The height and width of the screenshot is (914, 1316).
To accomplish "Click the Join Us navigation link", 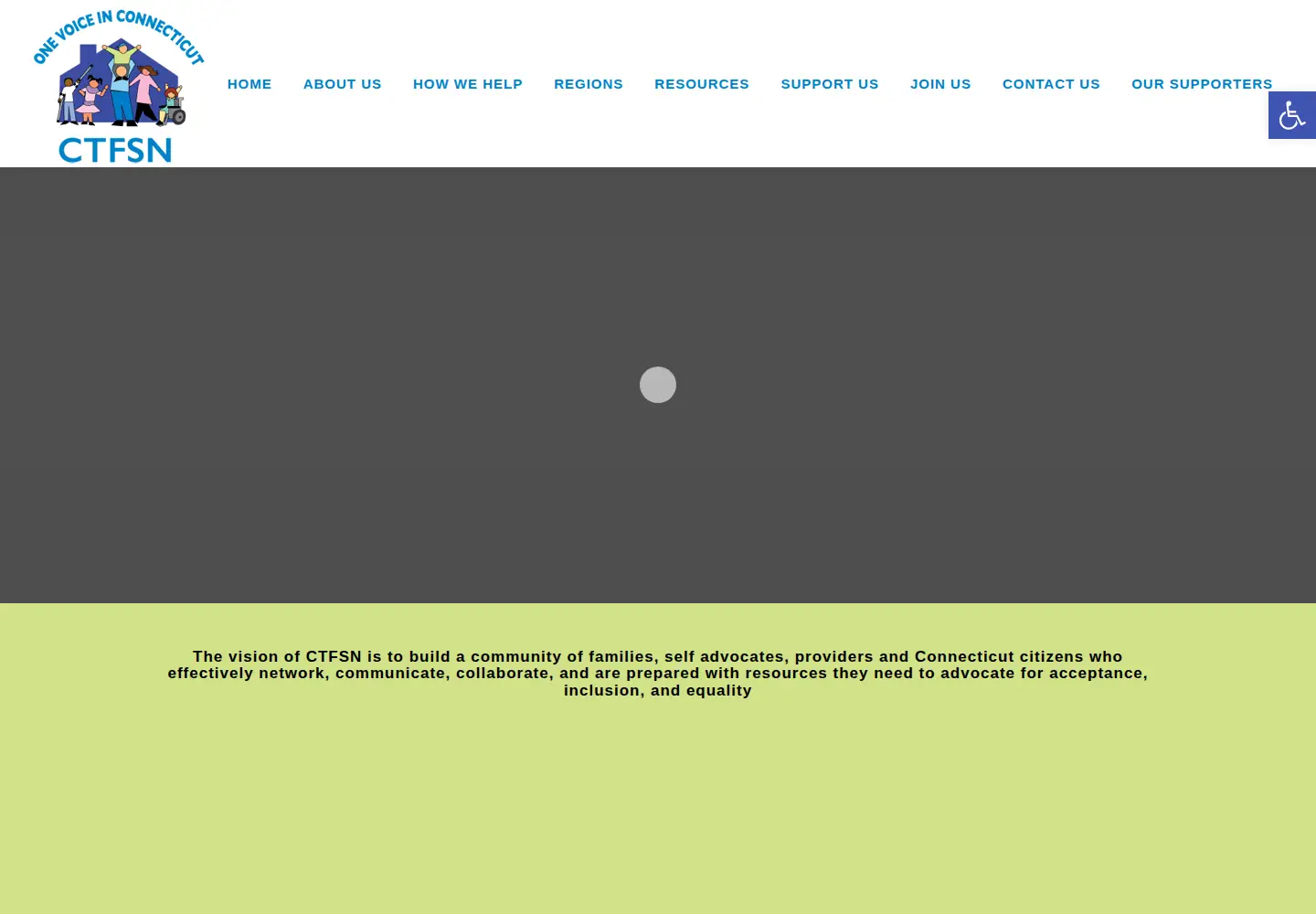I will pyautogui.click(x=940, y=84).
